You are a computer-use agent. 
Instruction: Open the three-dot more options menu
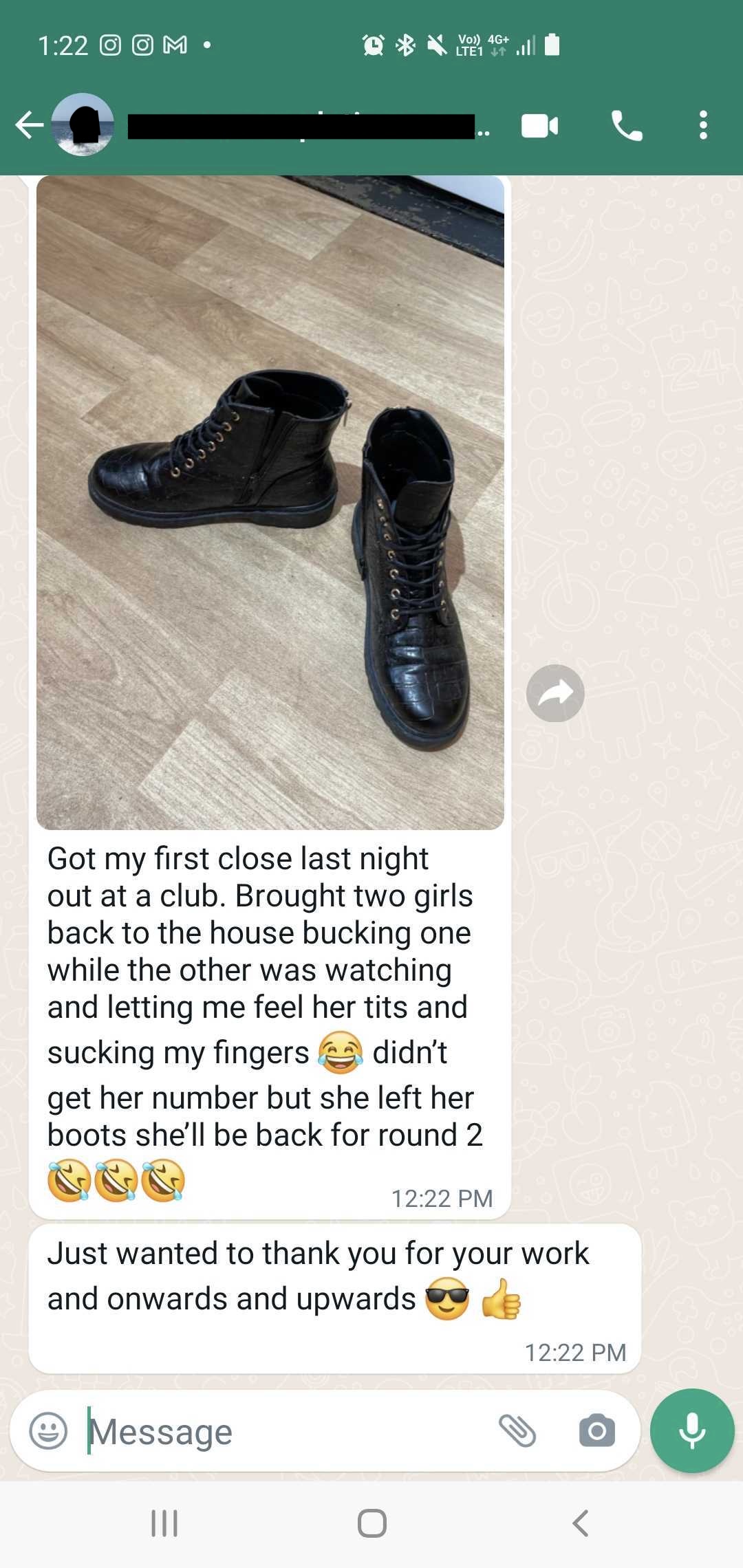[703, 125]
